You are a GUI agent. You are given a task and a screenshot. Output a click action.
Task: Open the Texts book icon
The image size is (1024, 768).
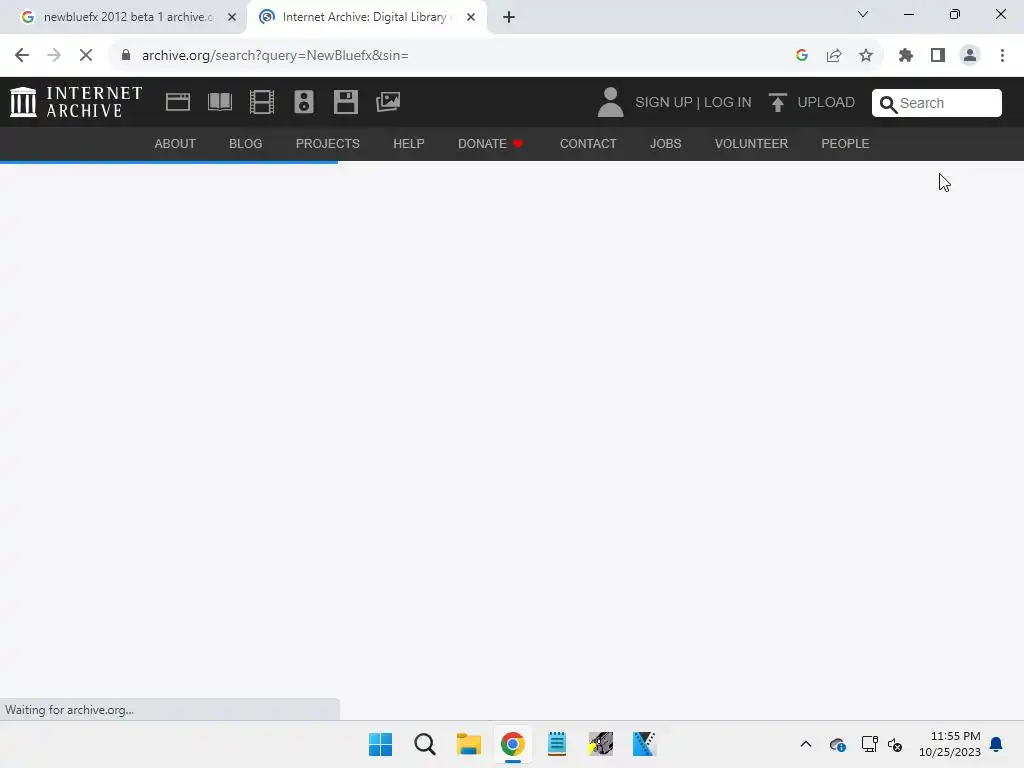tap(220, 102)
